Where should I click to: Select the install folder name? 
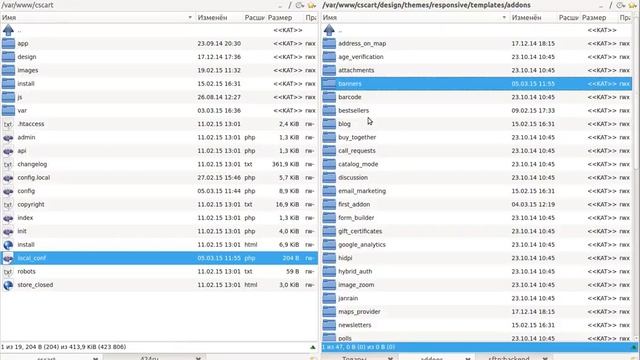pos(26,84)
